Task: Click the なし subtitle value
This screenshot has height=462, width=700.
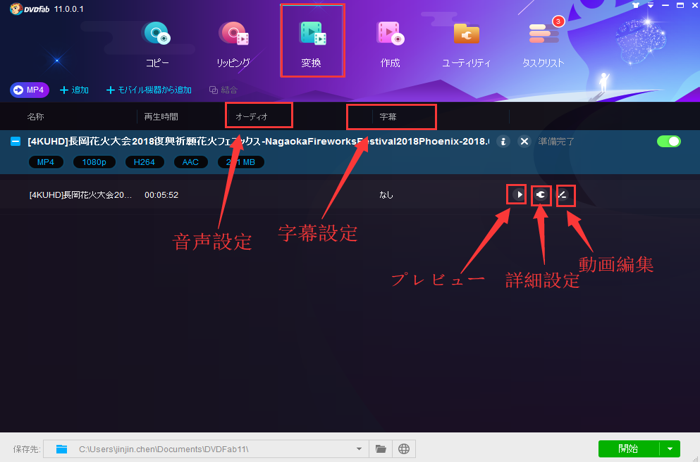Action: [386, 195]
